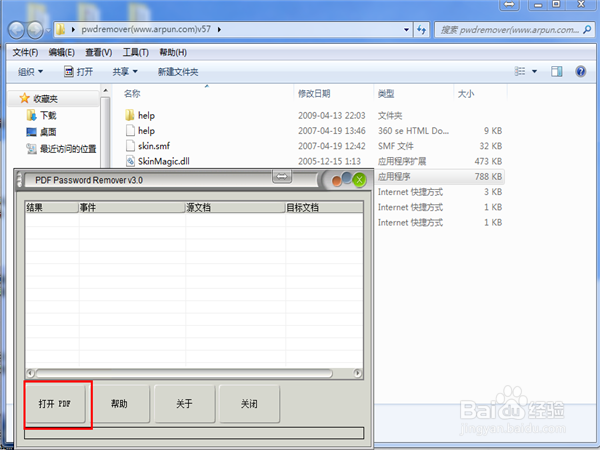
Task: Click the right scroll arrow of results list
Action: (357, 373)
